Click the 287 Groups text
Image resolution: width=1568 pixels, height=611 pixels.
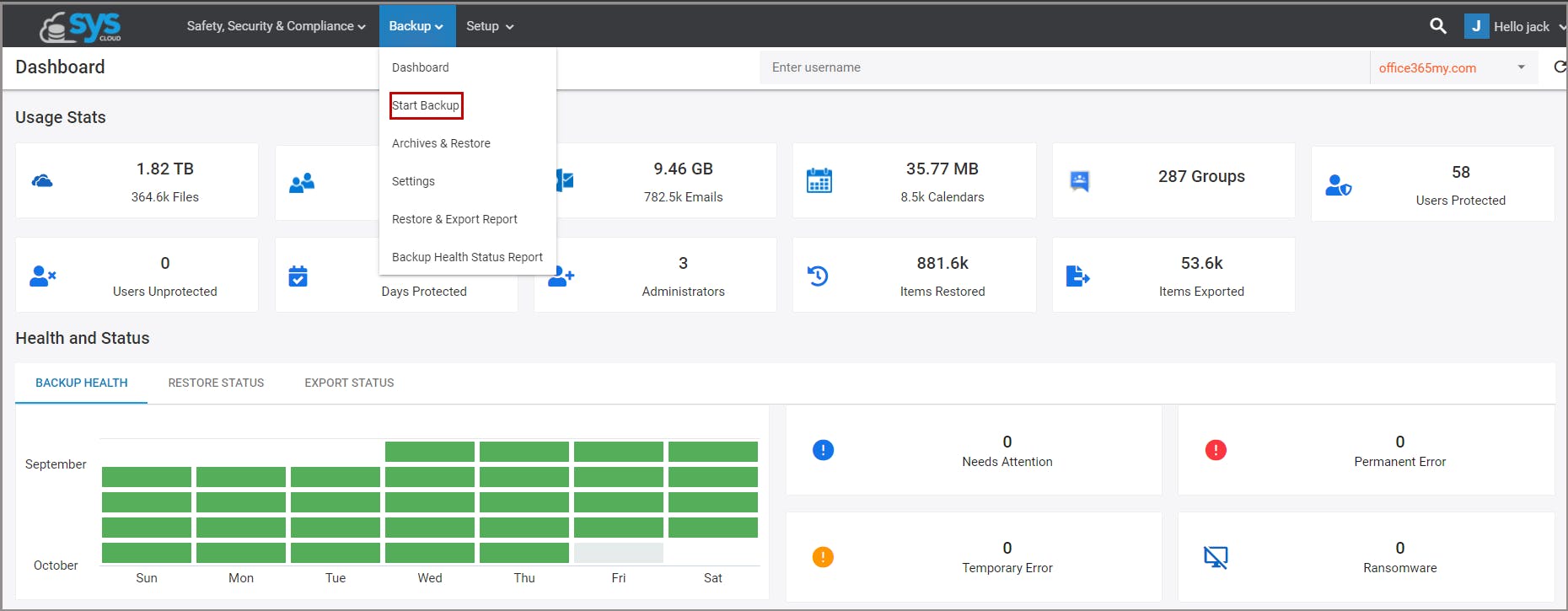pos(1201,176)
